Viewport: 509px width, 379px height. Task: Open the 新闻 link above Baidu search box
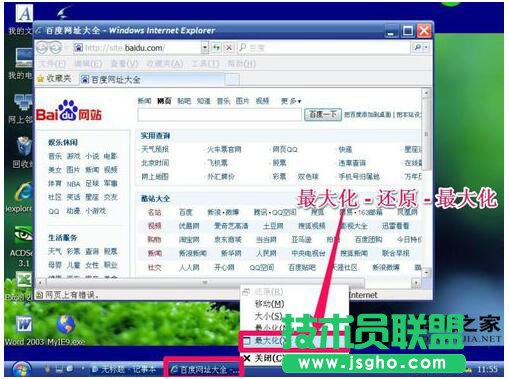tap(144, 101)
